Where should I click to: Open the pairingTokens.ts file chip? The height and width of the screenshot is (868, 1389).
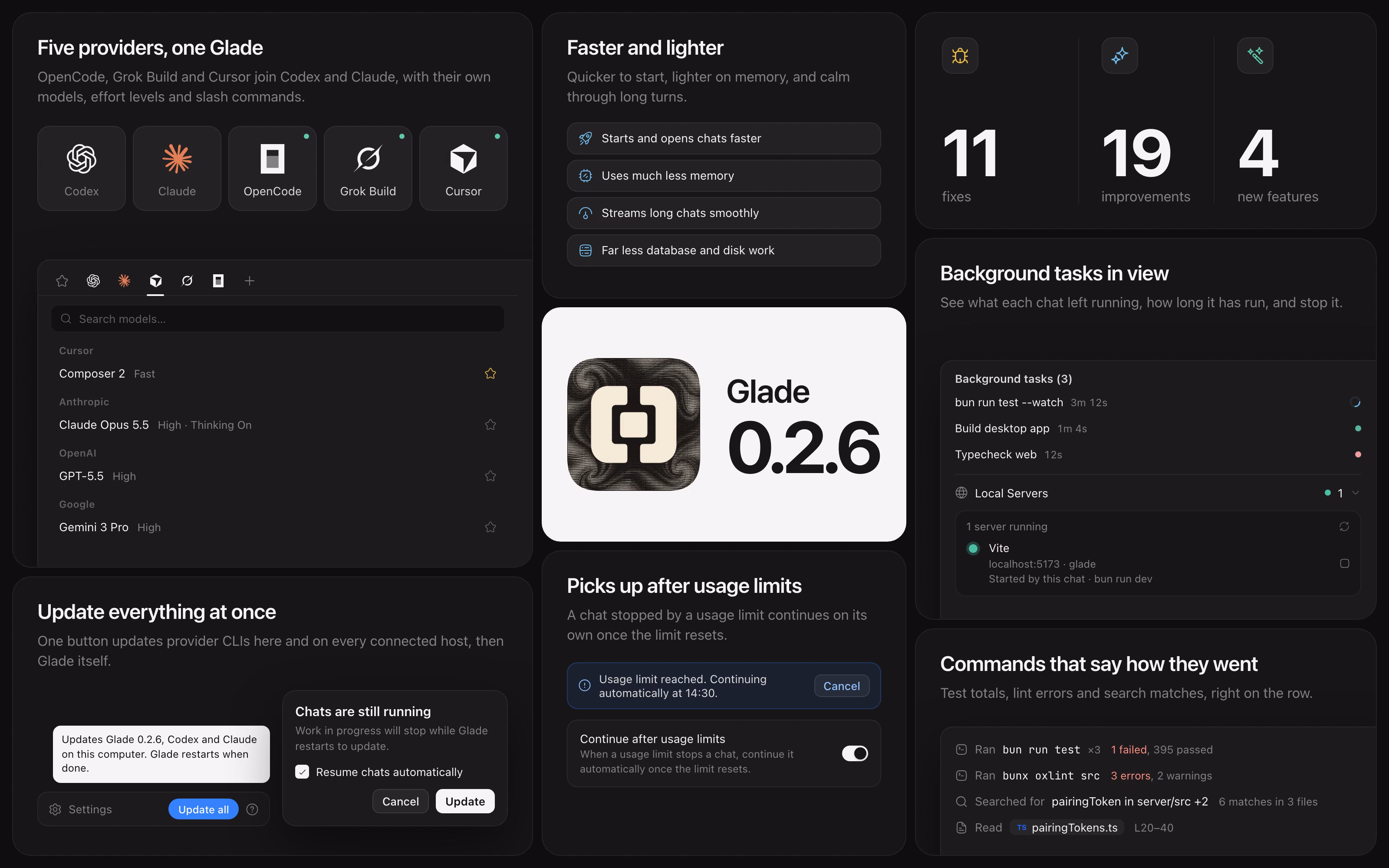click(x=1066, y=827)
